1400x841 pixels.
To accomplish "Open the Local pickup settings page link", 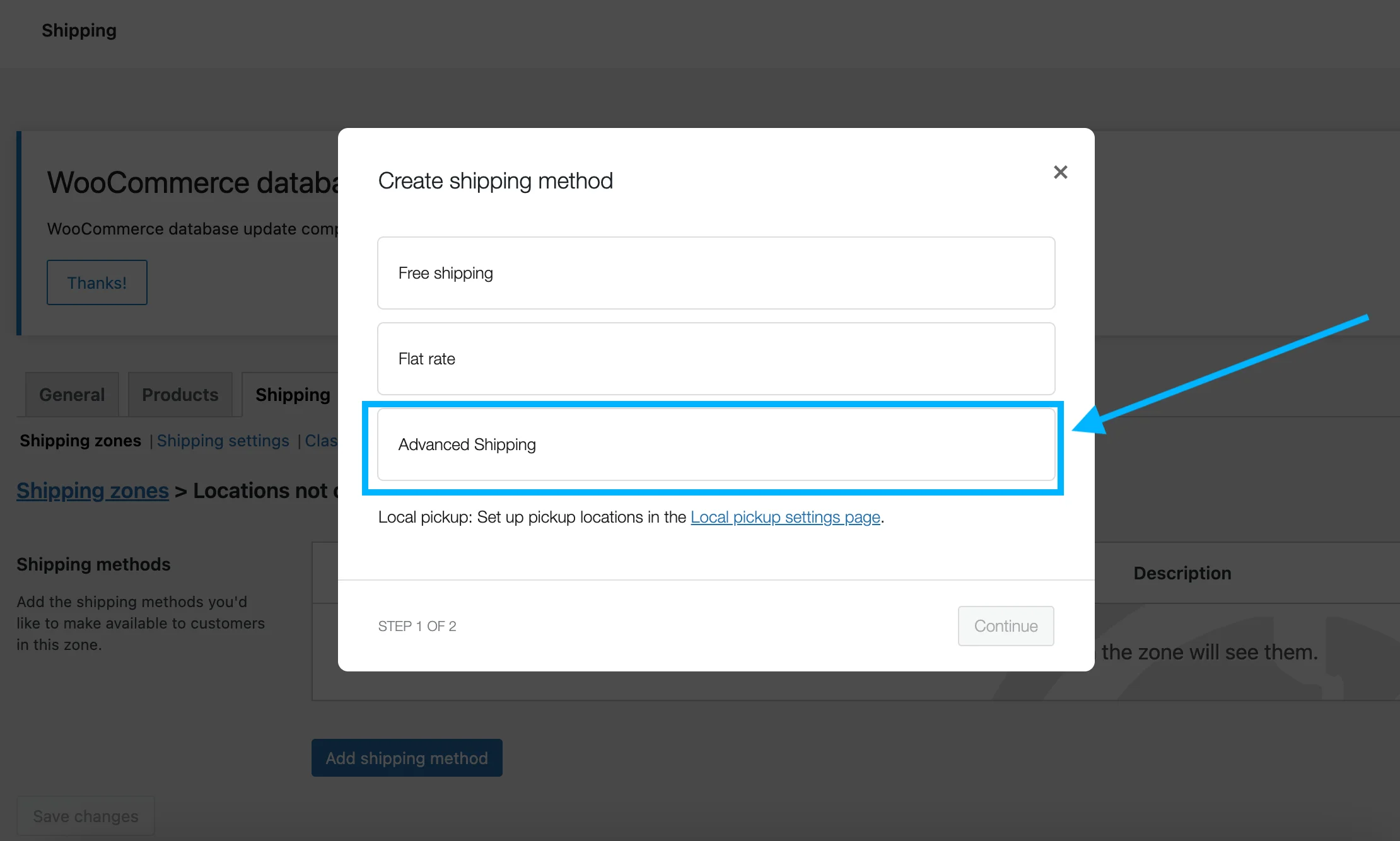I will tap(785, 517).
